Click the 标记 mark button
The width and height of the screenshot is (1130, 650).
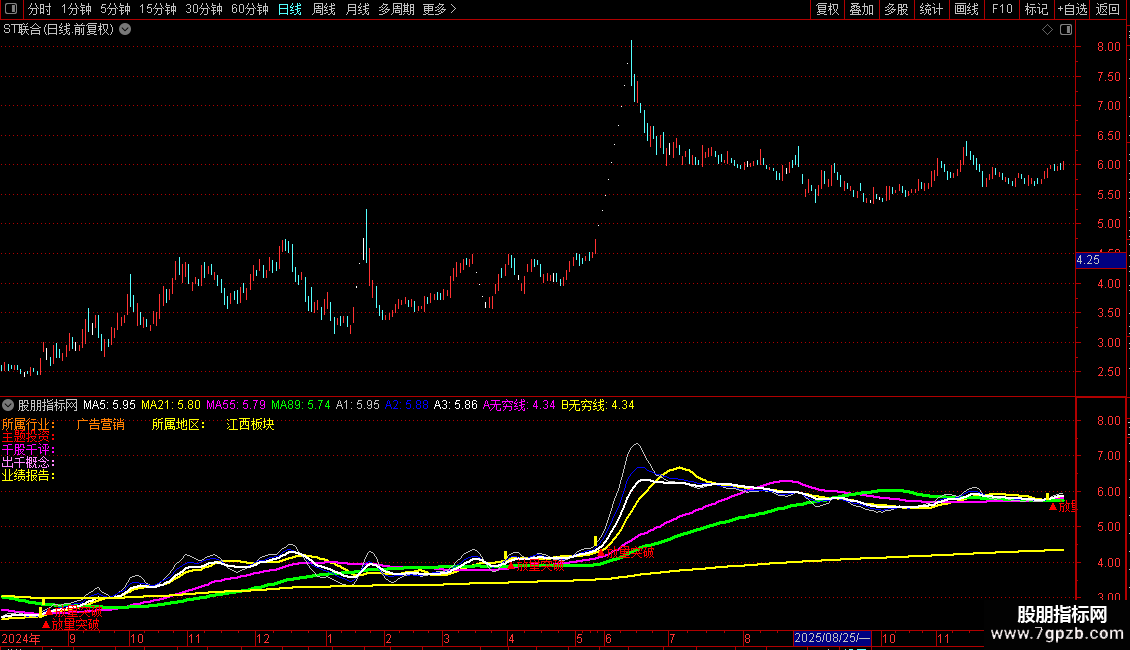[1036, 9]
